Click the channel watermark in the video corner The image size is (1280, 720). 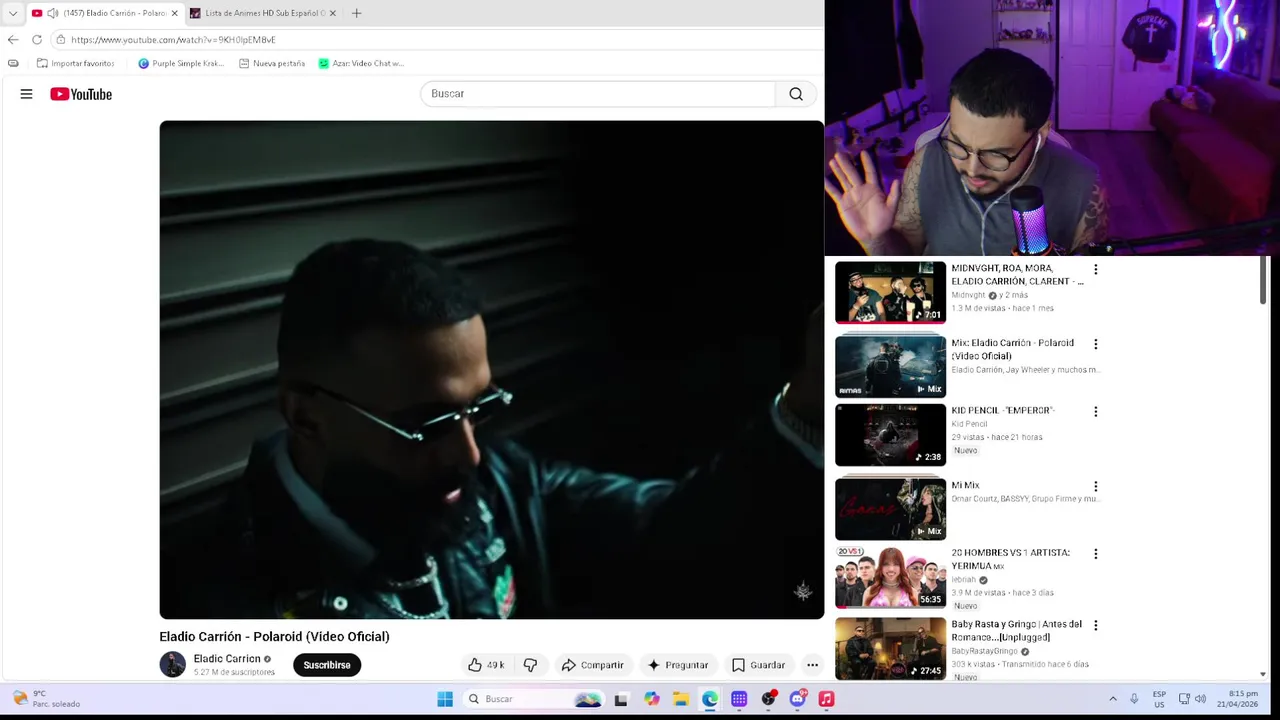click(x=803, y=591)
